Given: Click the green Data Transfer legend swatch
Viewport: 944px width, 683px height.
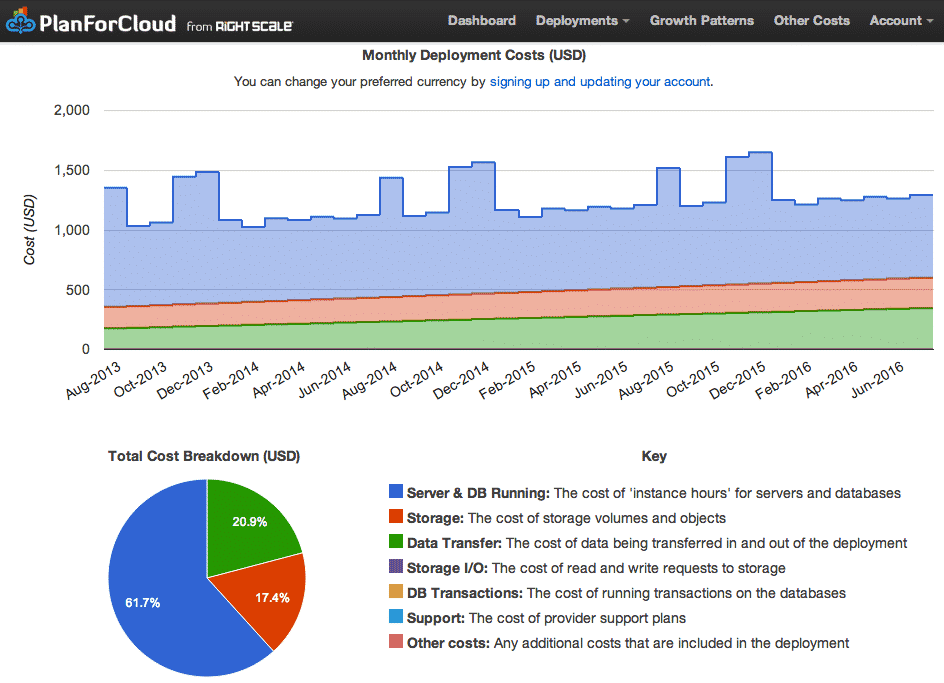Looking at the screenshot, I should 395,543.
